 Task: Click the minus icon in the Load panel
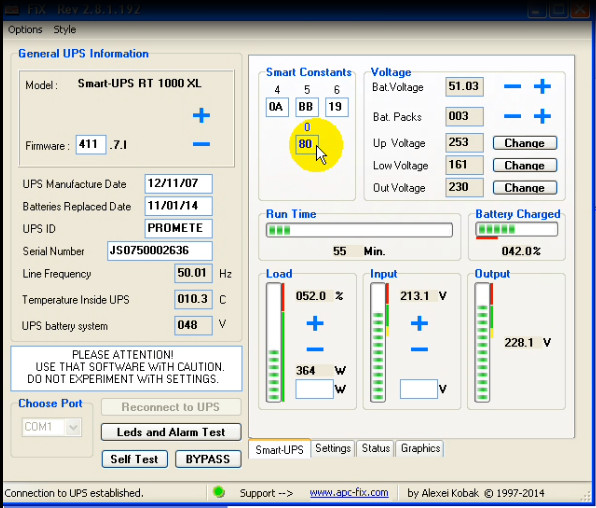[x=315, y=349]
